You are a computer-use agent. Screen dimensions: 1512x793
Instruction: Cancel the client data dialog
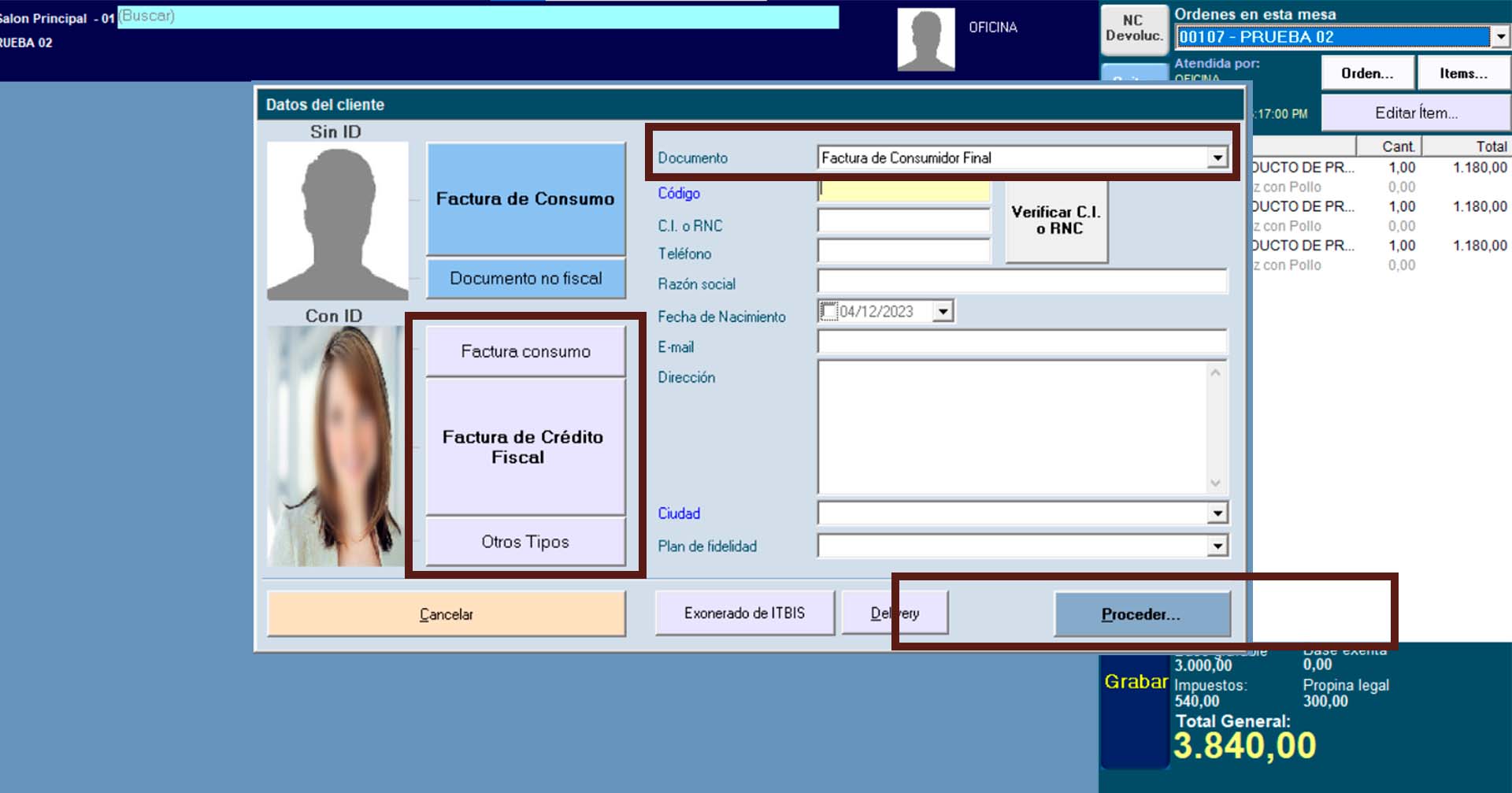446,614
